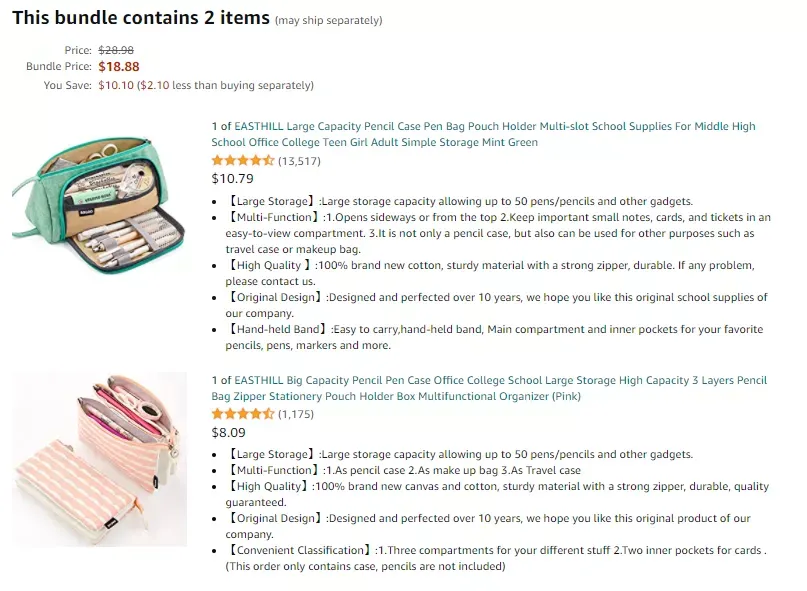Open the EASTHILL Mint Green pencil case link
This screenshot has height=591, width=807.
point(483,134)
